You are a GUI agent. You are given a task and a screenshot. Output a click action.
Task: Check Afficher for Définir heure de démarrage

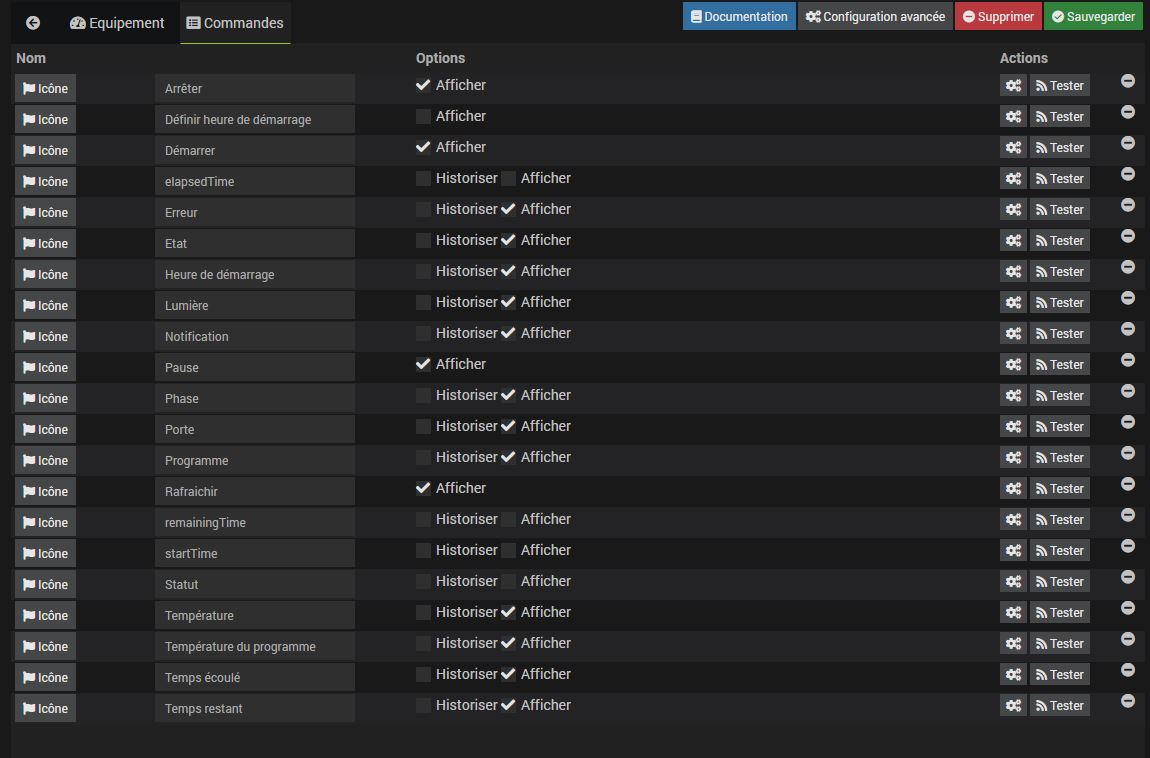point(423,116)
